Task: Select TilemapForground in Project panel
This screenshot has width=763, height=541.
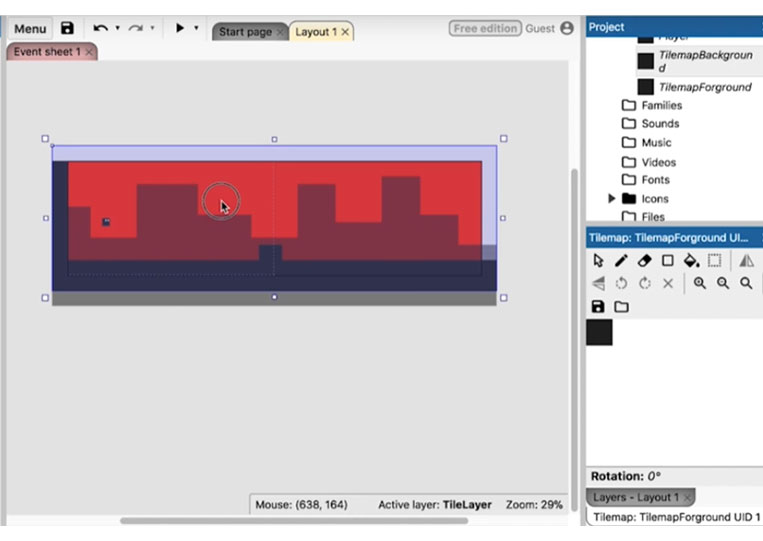Action: [705, 87]
